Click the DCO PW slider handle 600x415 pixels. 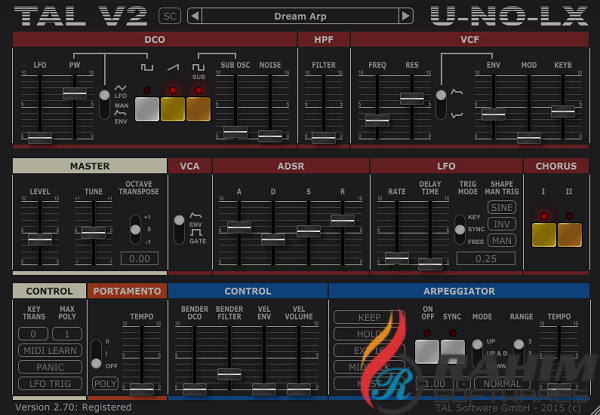[75, 93]
